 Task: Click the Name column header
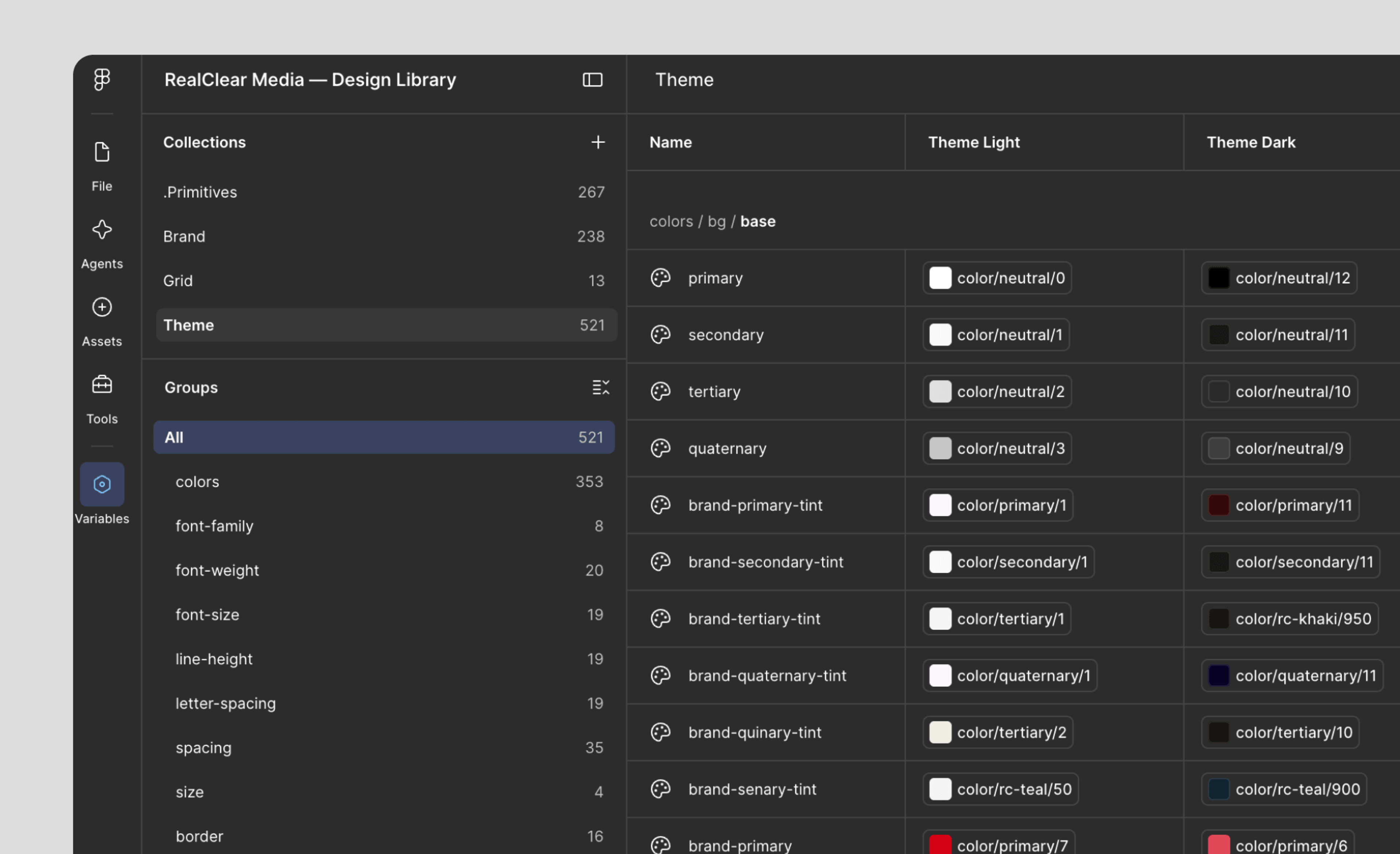pos(670,142)
